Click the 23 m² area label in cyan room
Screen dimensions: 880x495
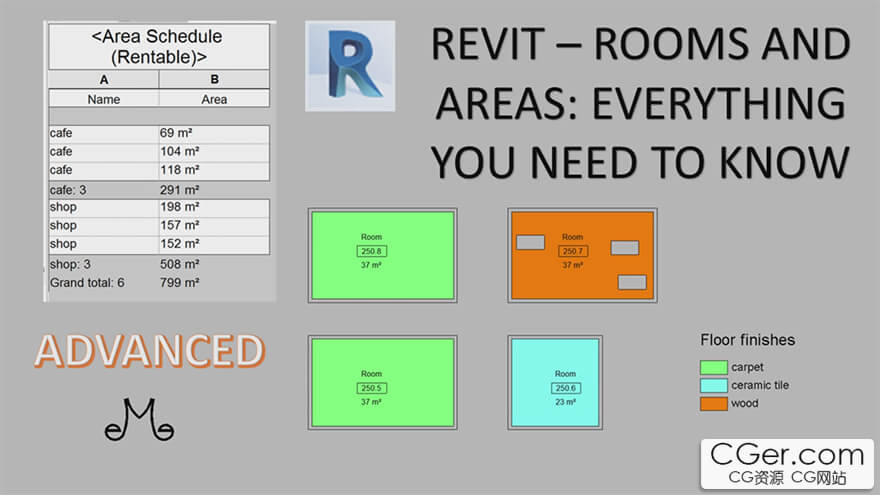pyautogui.click(x=565, y=402)
